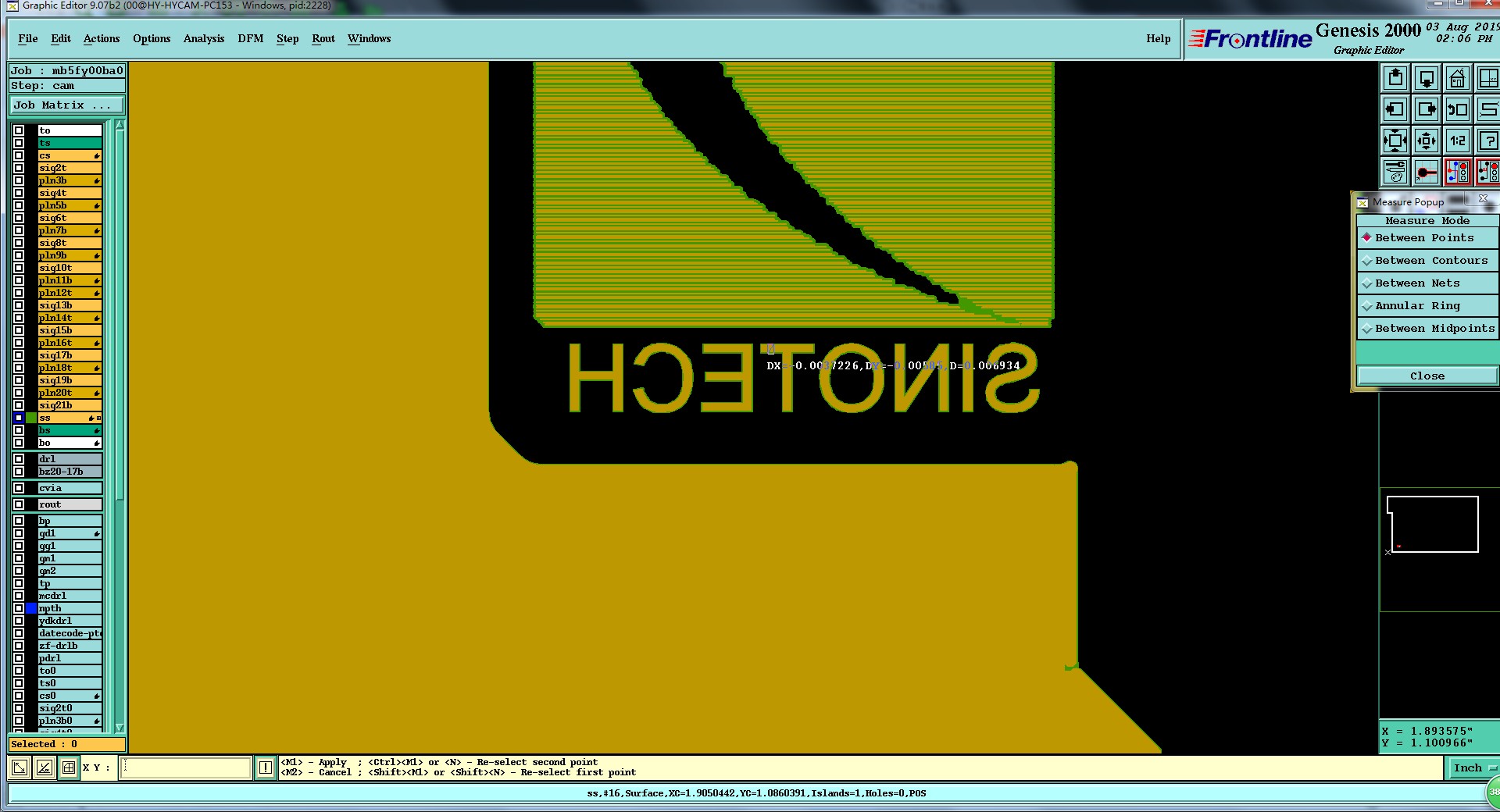The height and width of the screenshot is (812, 1500).
Task: Click the S-shaped path icon
Action: tap(1487, 109)
